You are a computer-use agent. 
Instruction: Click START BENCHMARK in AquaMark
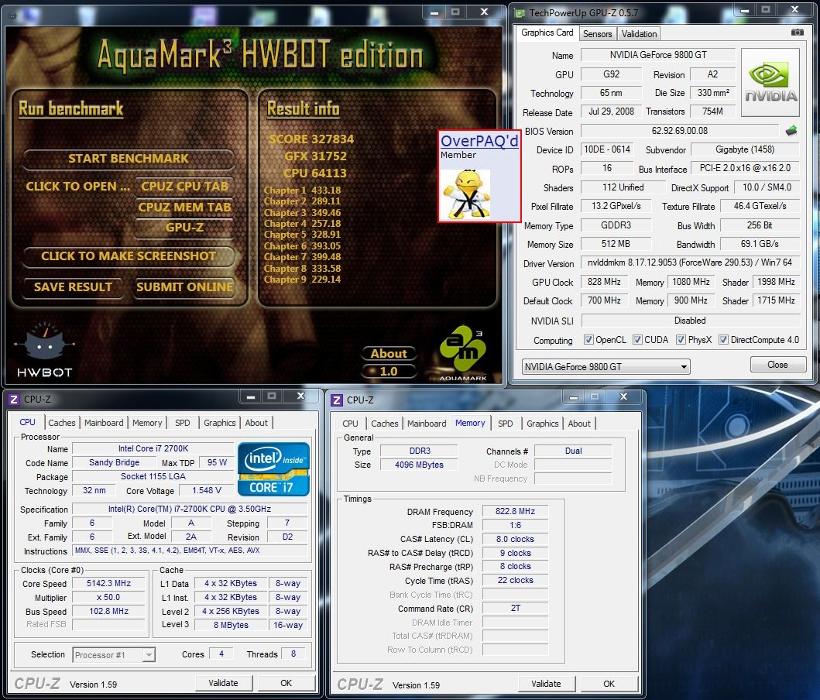click(x=129, y=158)
